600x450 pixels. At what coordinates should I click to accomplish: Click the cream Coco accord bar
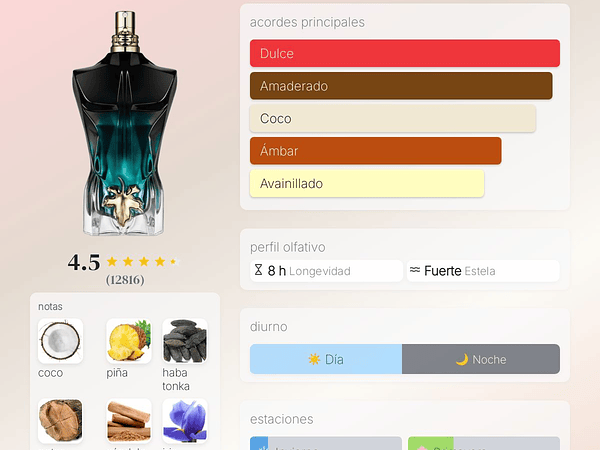[393, 118]
